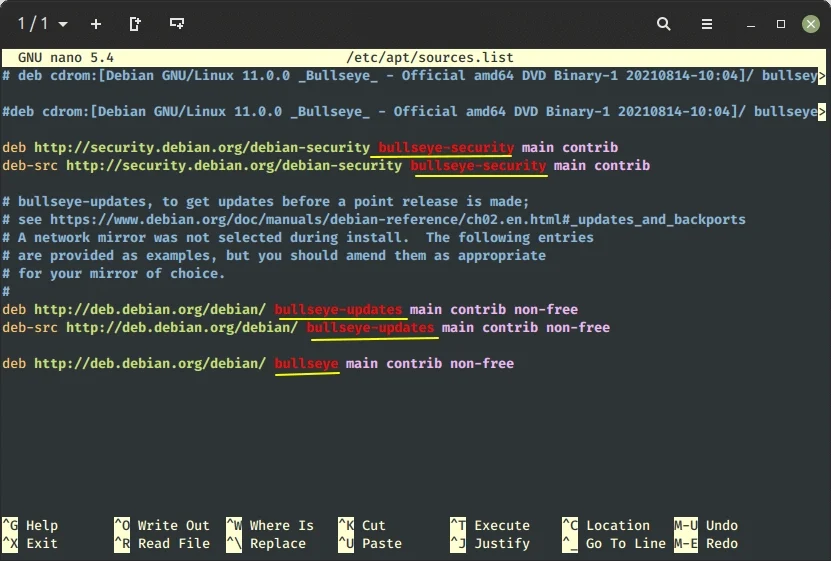Viewport: 831px width, 561px height.
Task: Click the 'are provided as examples' comment line
Action: click(x=274, y=255)
